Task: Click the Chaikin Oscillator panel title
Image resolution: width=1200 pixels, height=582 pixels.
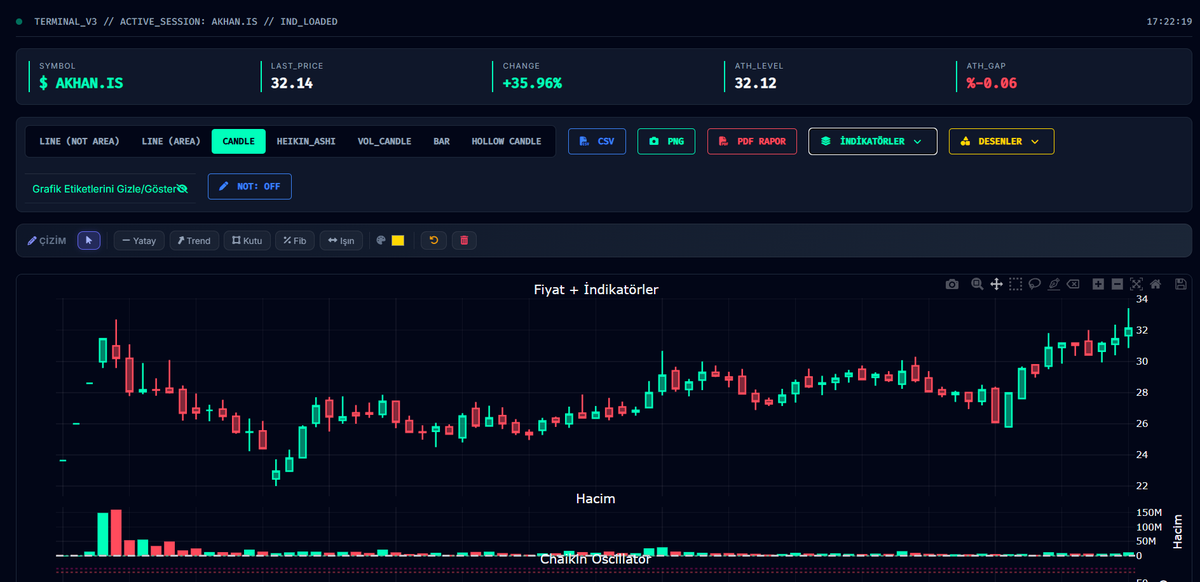Action: click(x=596, y=559)
